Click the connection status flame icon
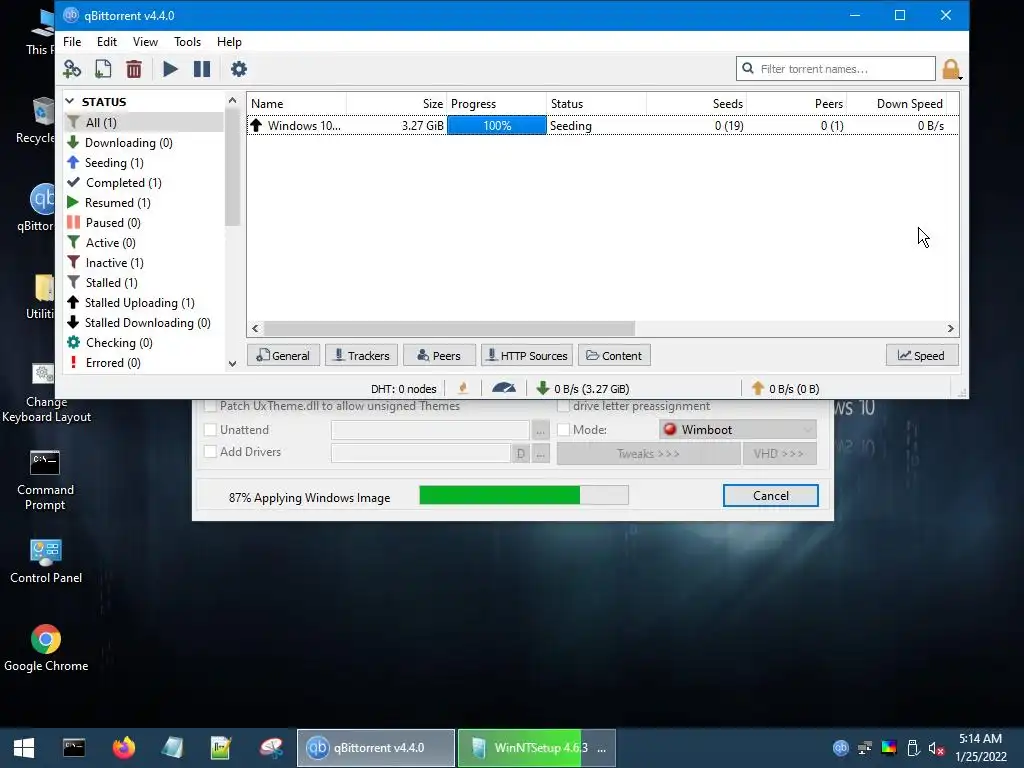 [463, 389]
